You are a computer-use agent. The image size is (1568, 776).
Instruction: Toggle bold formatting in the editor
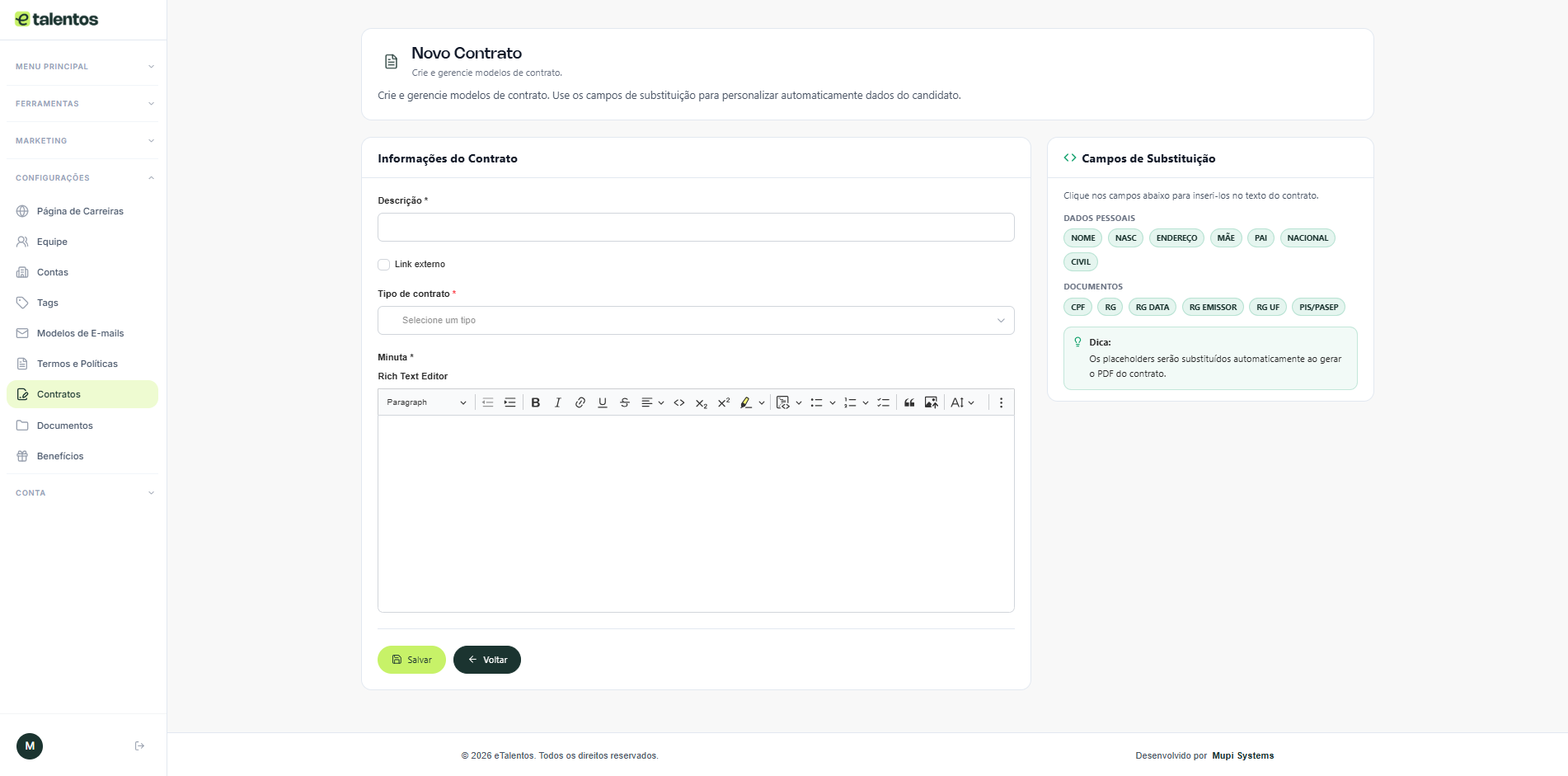536,402
